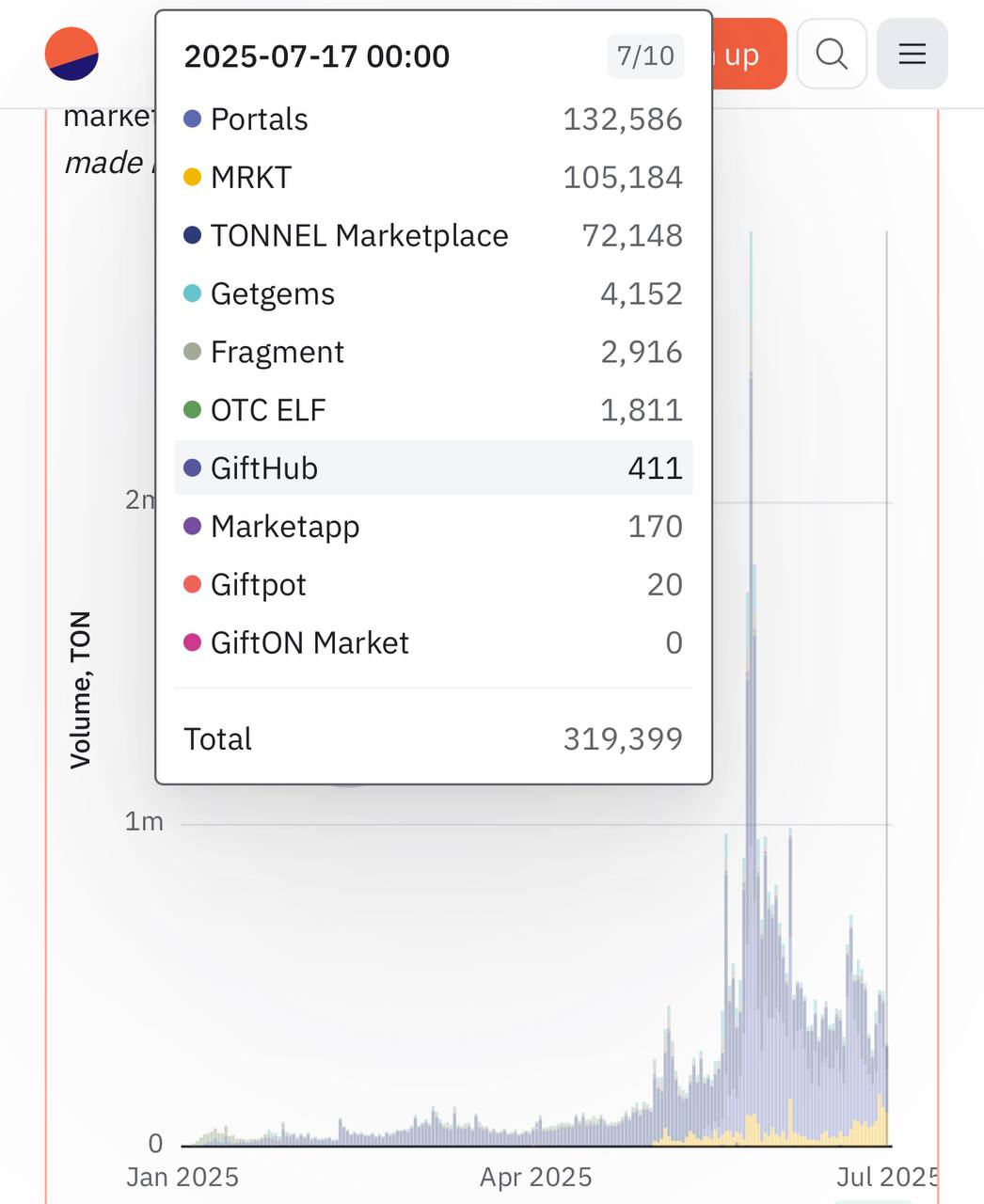Select the Marketapp label

pyautogui.click(x=285, y=527)
